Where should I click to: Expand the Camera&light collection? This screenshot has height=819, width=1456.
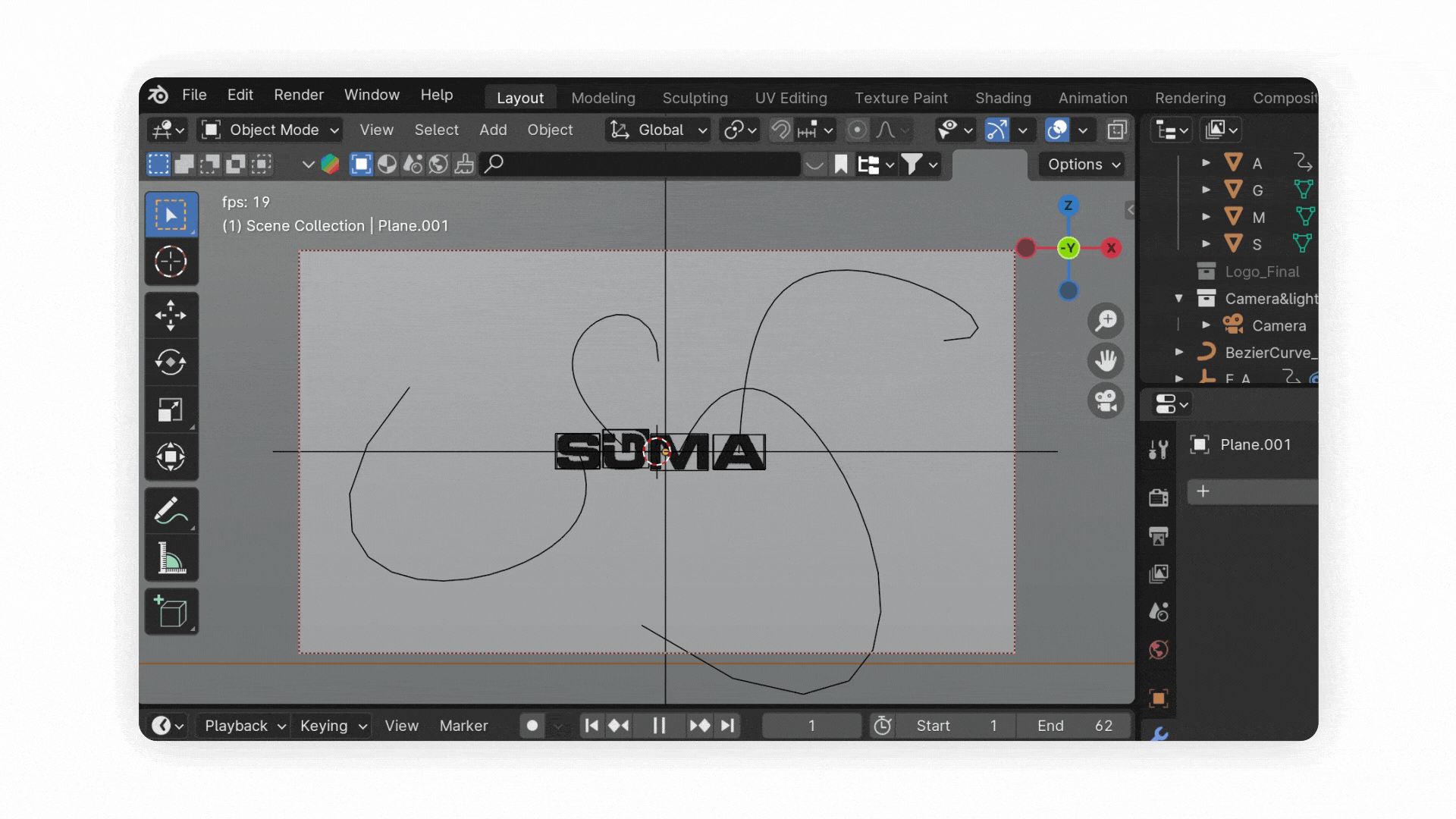1179,299
